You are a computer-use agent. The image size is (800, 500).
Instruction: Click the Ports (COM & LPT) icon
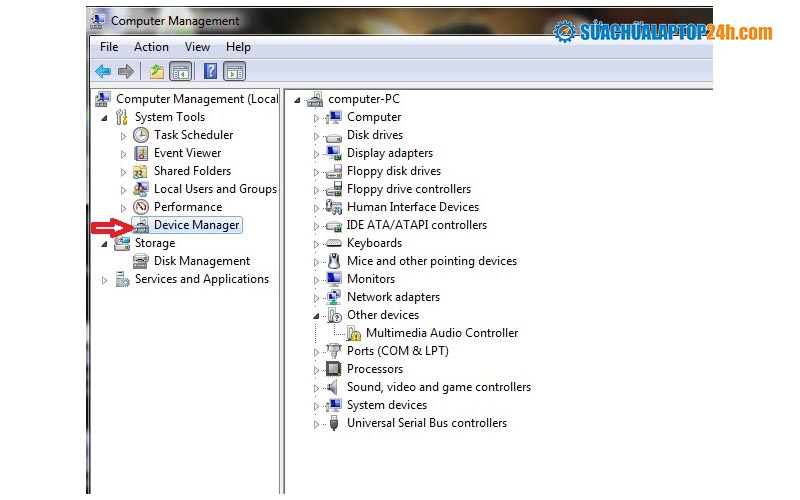334,351
